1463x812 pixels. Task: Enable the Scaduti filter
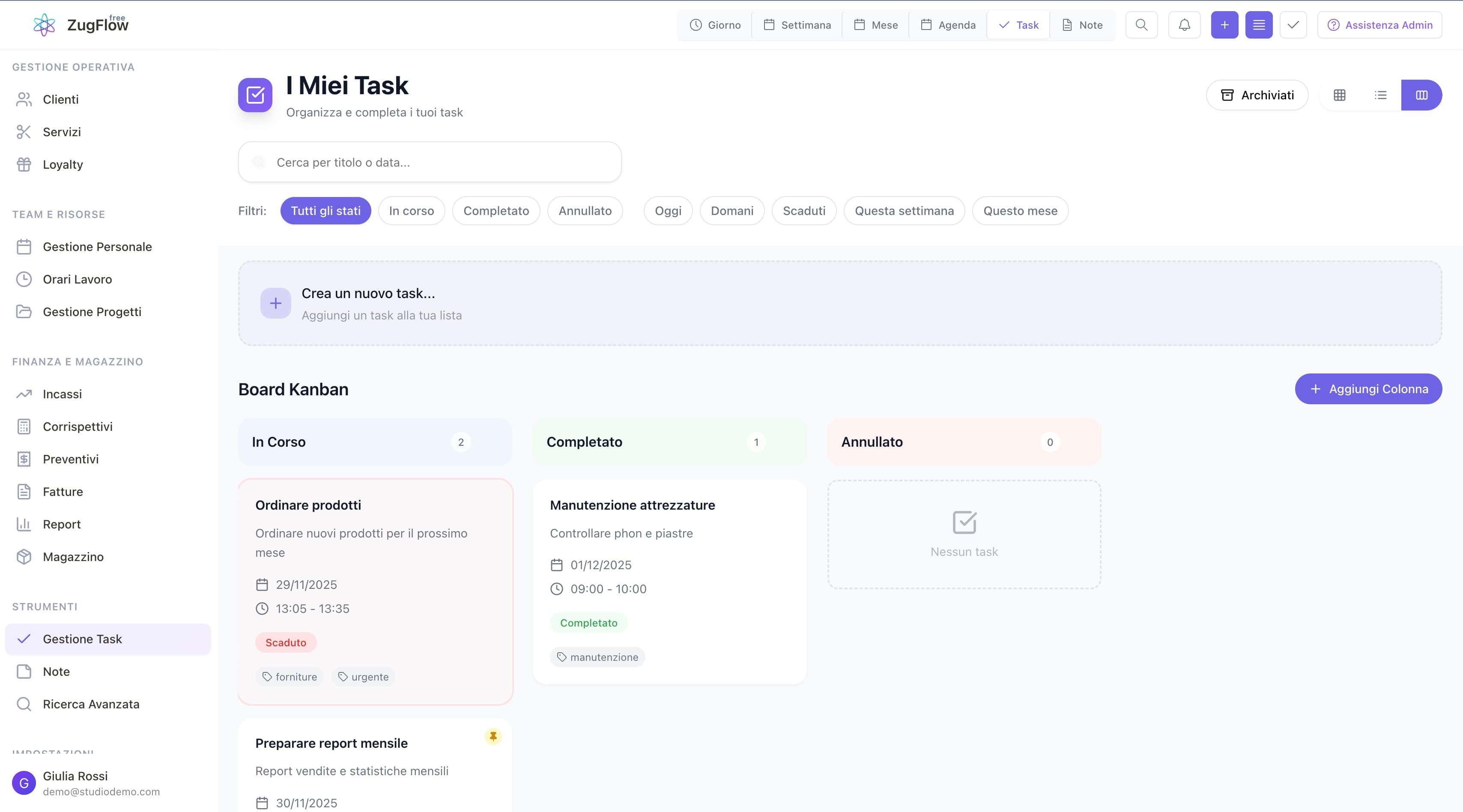pos(803,211)
